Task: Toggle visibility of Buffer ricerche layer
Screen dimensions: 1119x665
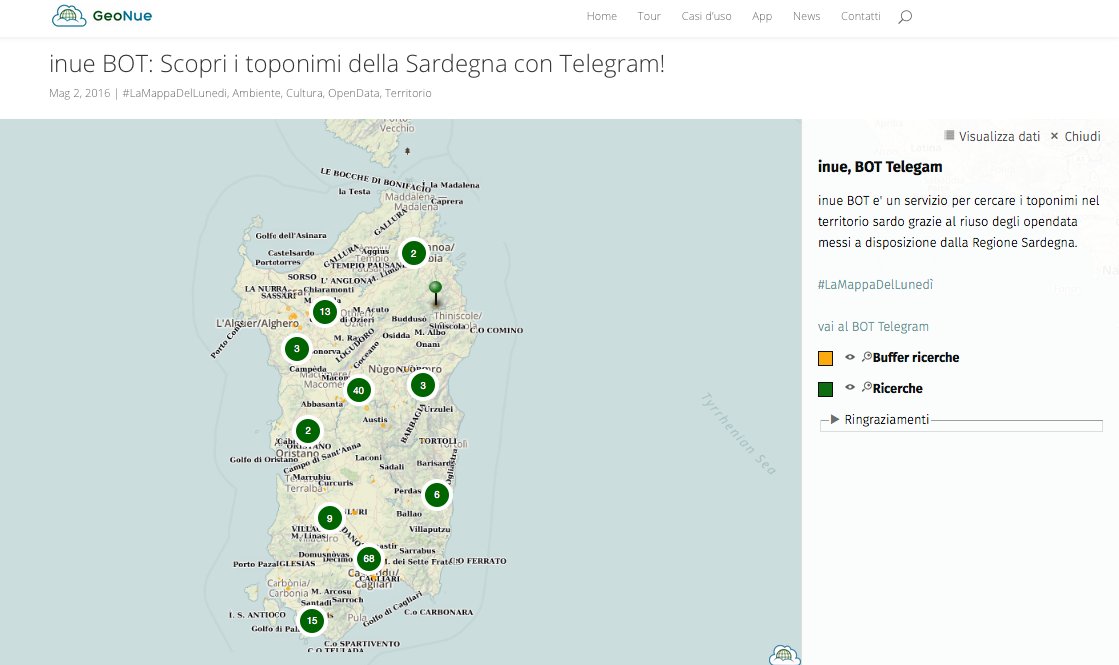Action: (850, 357)
